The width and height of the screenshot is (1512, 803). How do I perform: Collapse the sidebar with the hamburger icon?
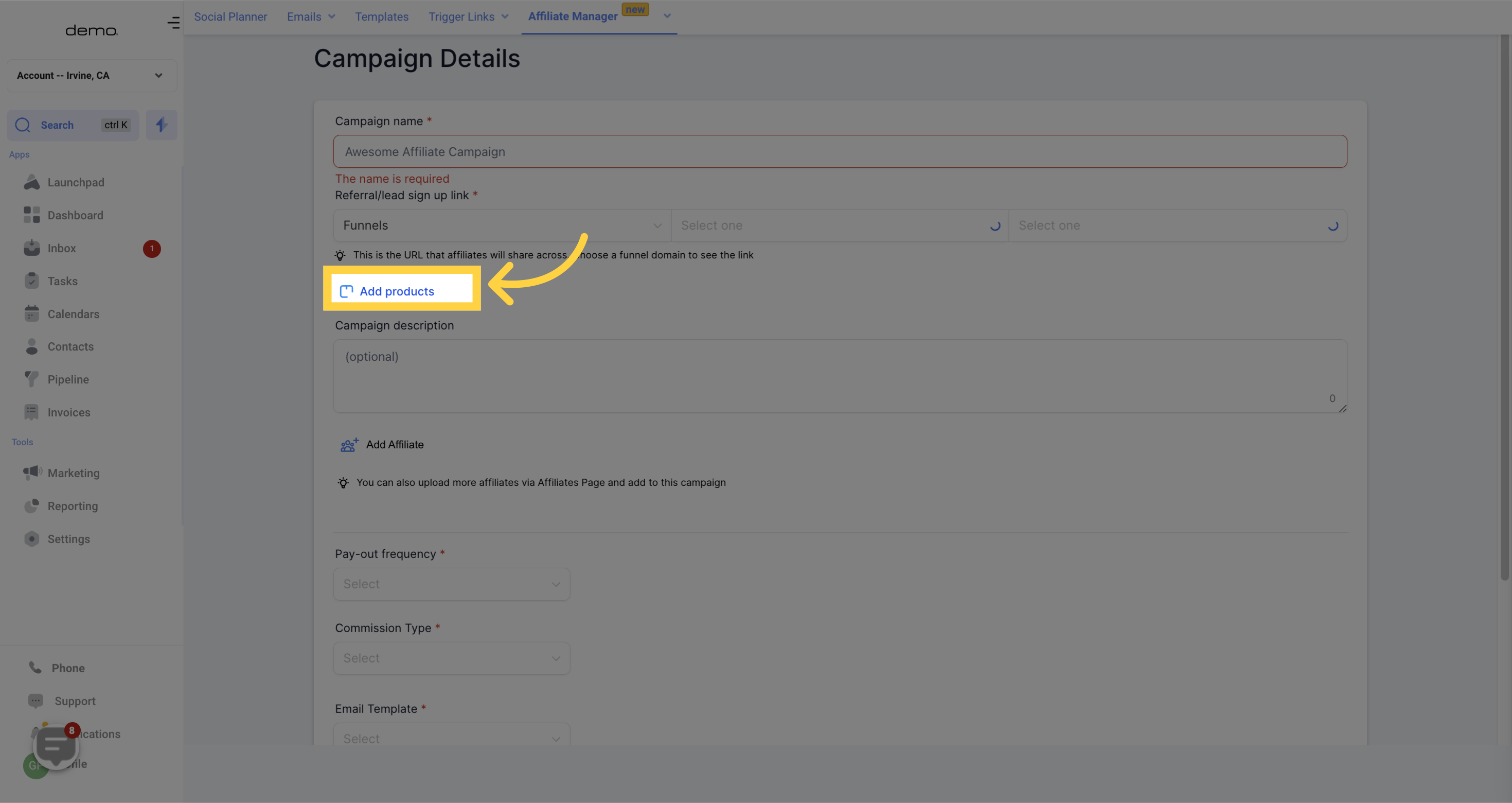(173, 23)
